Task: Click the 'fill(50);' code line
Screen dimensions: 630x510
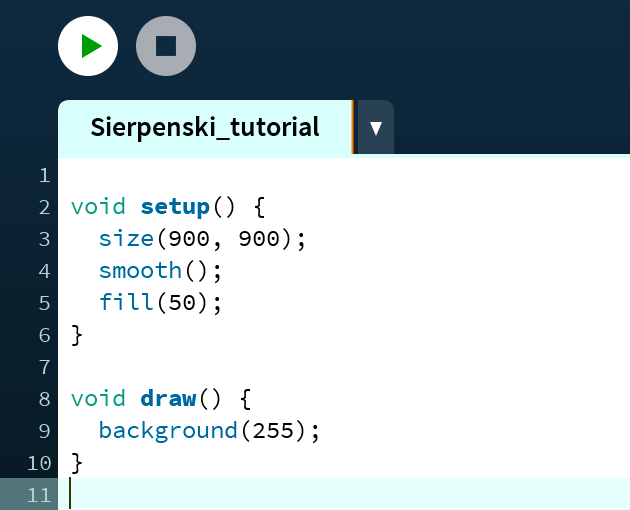Action: (x=160, y=303)
